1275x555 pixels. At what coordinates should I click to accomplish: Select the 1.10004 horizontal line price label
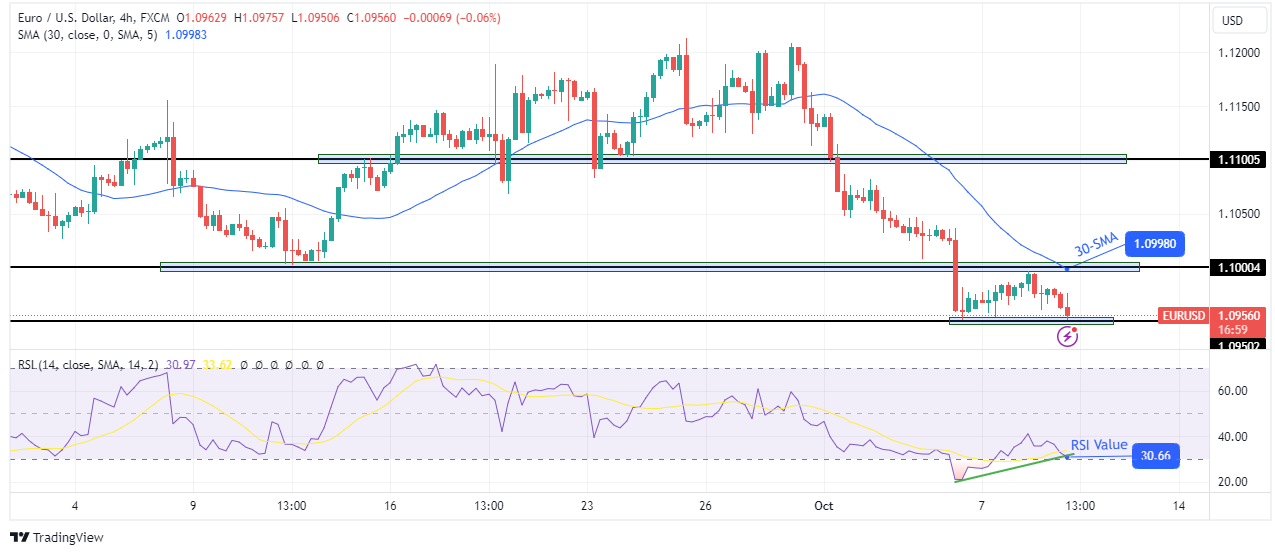click(1236, 268)
